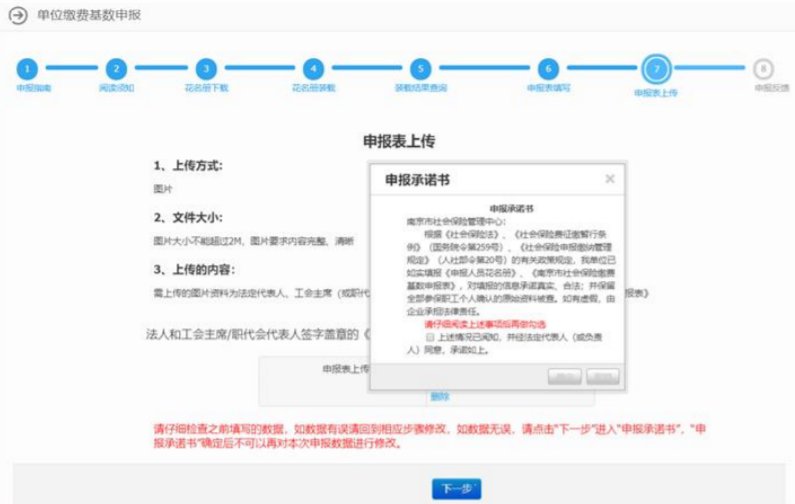This screenshot has width=795, height=504.
Task: Go to step 5 装载结果查询 circle
Action: 420,68
